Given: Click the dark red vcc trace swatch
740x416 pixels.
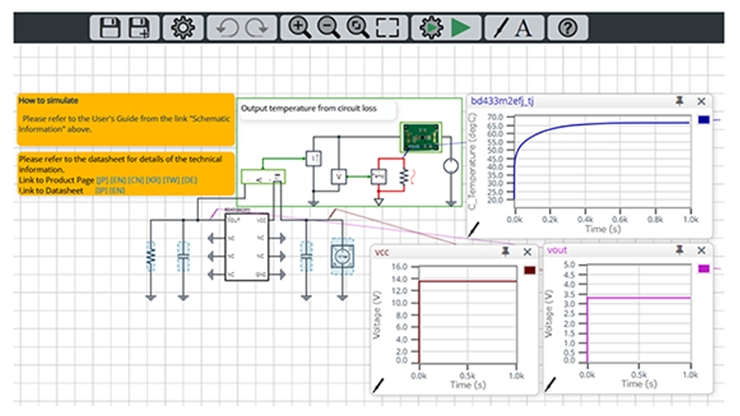Looking at the screenshot, I should [530, 270].
